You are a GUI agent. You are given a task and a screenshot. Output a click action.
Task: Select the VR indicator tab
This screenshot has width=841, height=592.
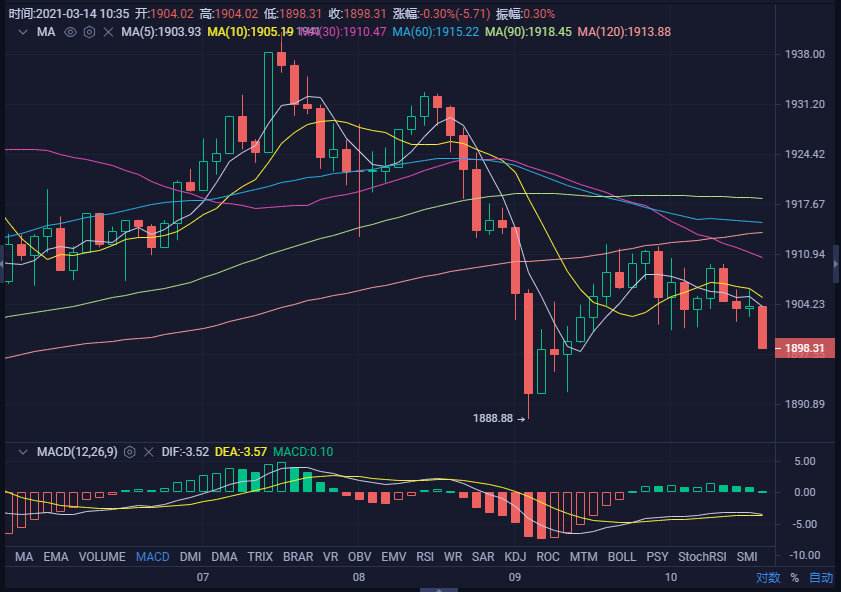(330, 557)
